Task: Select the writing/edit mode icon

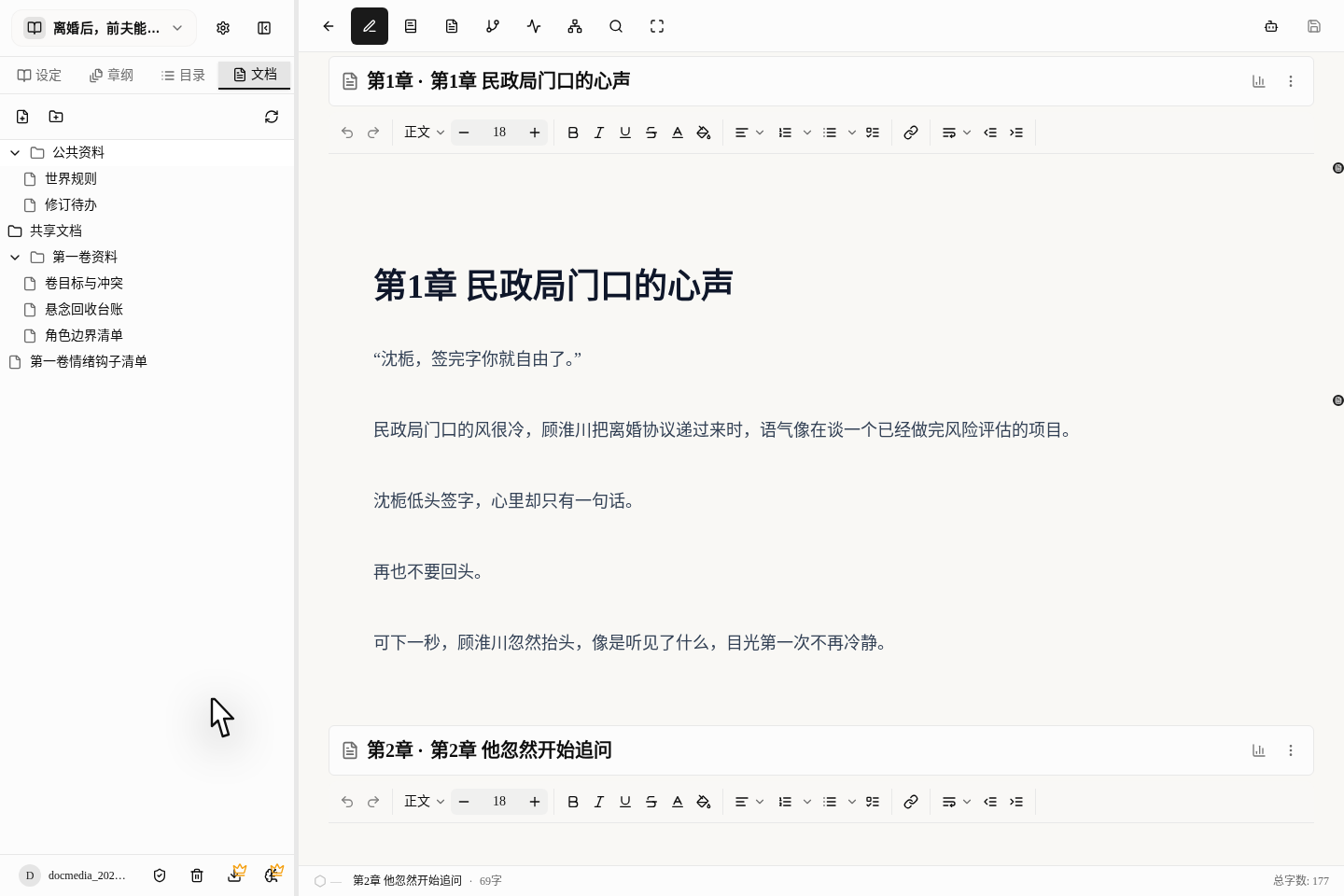Action: pos(370,26)
